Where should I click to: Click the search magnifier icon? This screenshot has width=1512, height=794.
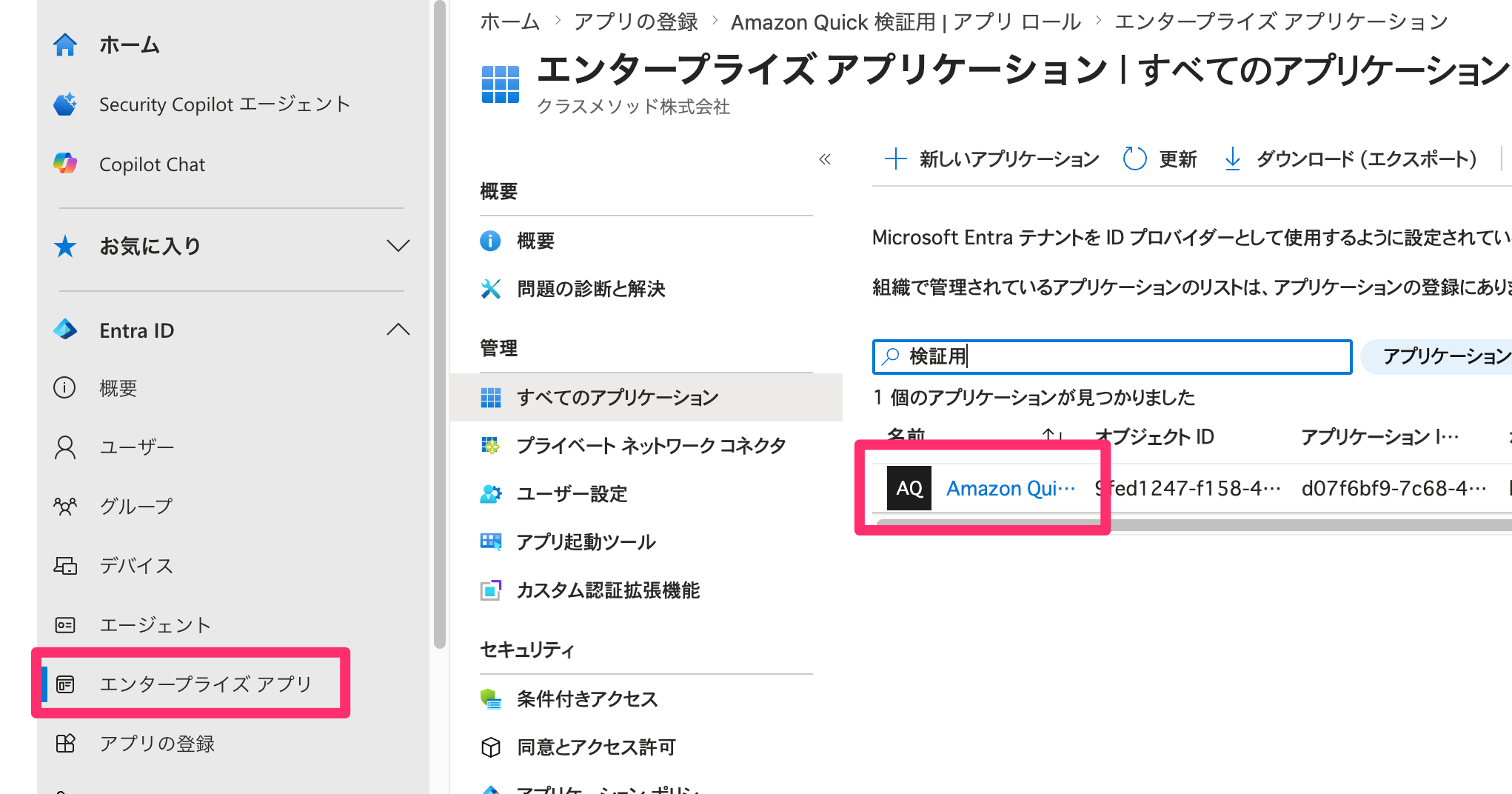pyautogui.click(x=891, y=357)
